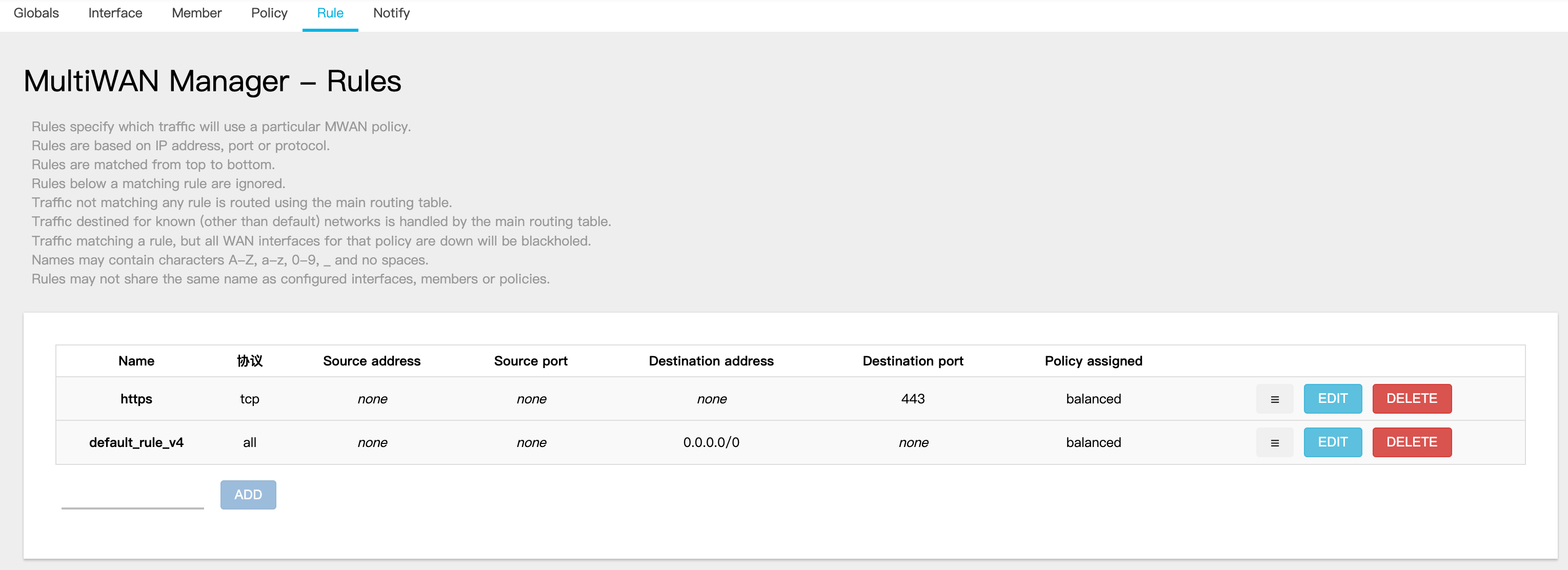Go to the Member tab

click(x=196, y=13)
